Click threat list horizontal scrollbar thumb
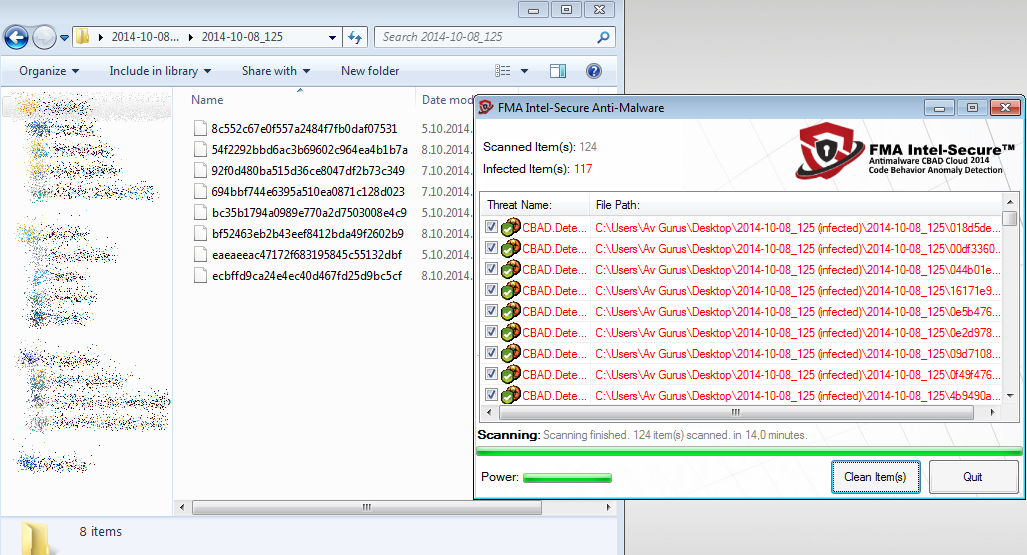Image resolution: width=1027 pixels, height=555 pixels. 736,412
